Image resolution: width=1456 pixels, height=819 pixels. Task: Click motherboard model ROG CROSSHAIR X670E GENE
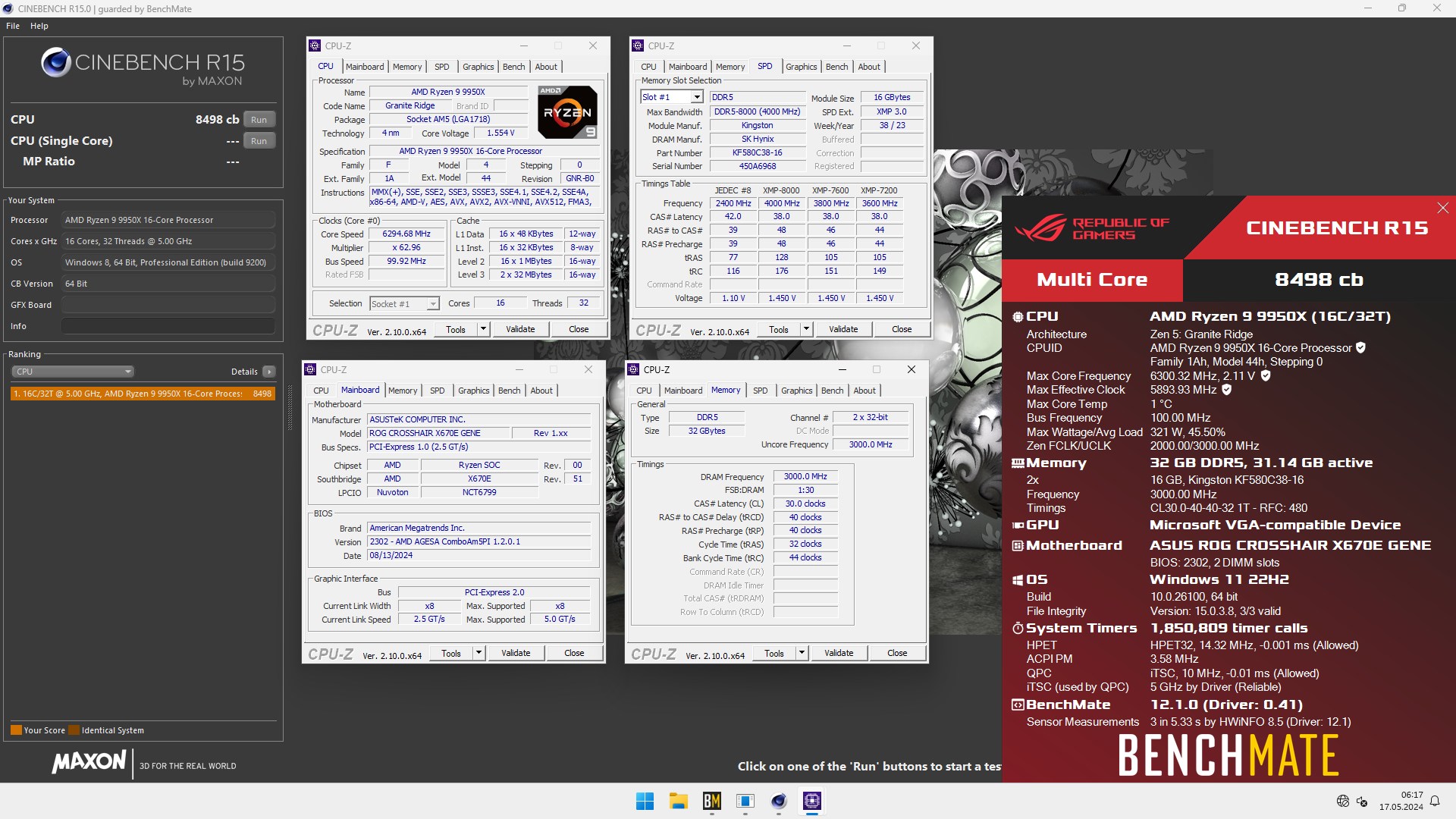(438, 433)
